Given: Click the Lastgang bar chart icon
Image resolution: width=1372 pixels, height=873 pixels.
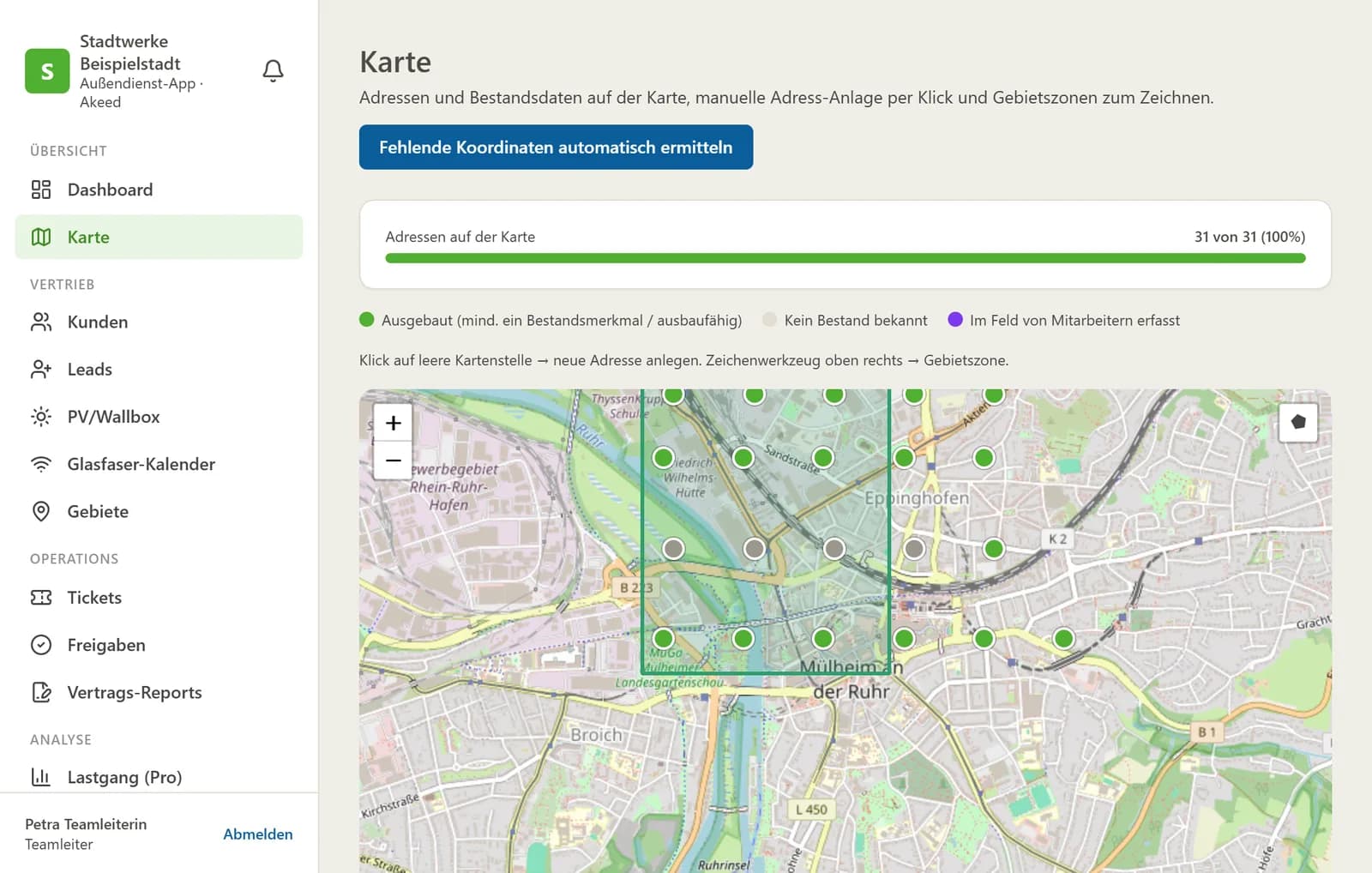Looking at the screenshot, I should tap(41, 777).
